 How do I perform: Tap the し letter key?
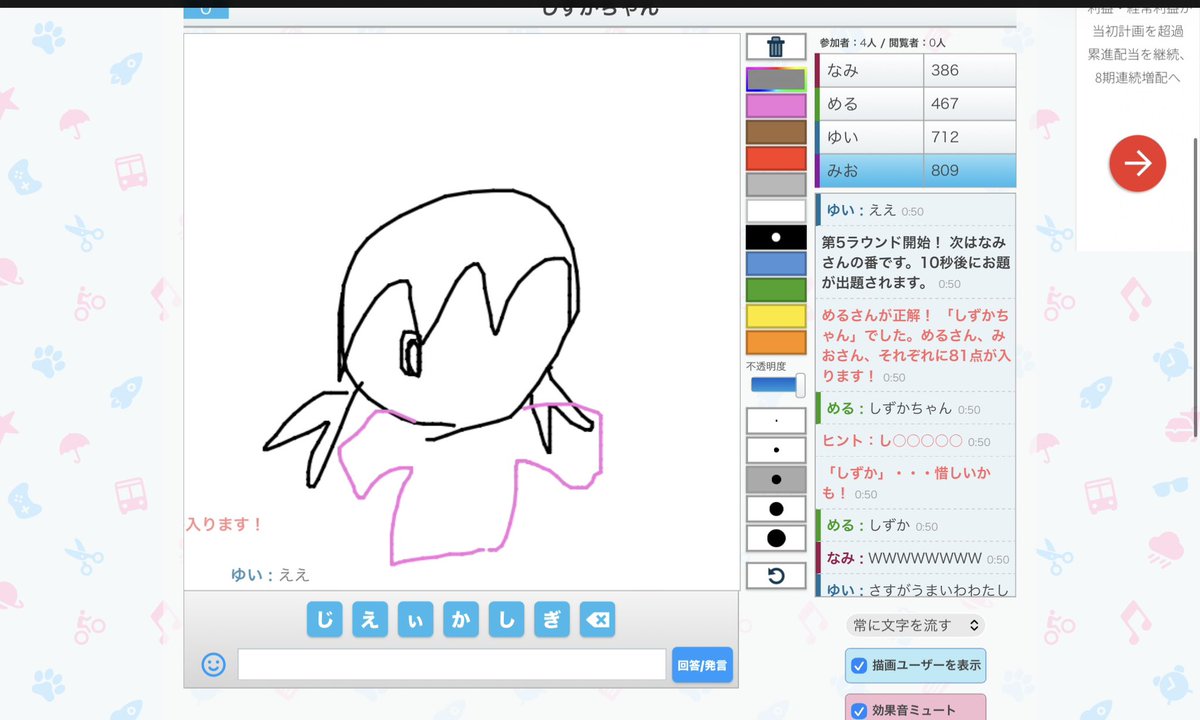(x=506, y=620)
